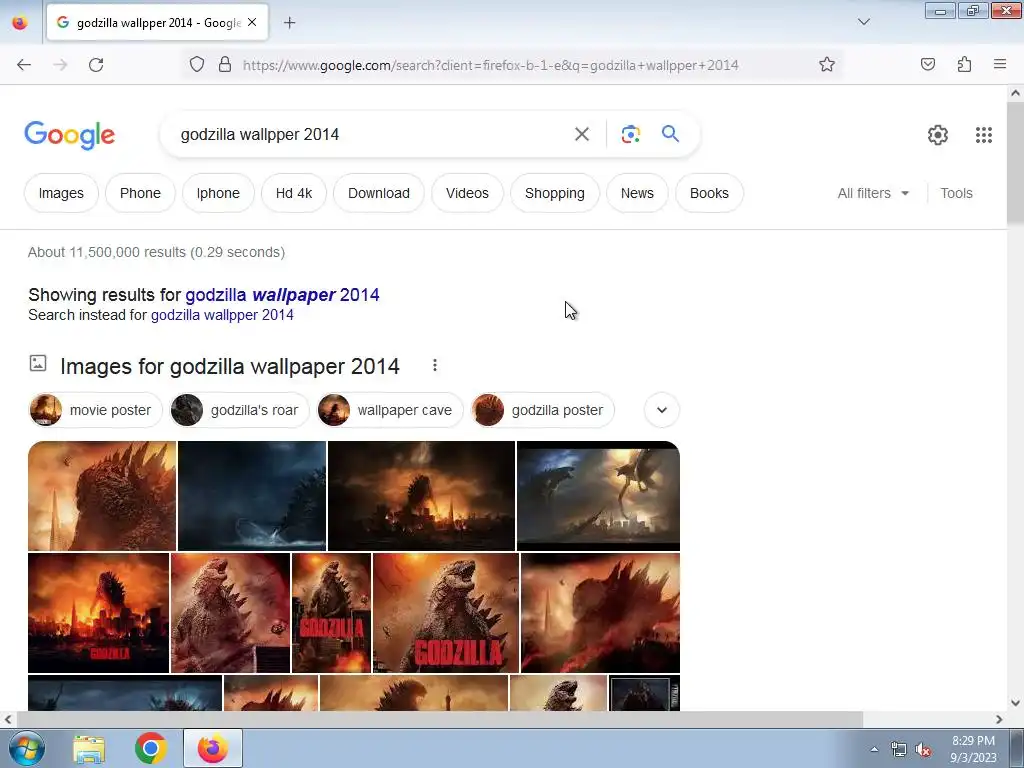Screen dimensions: 1024x768
Task: Open the Extensions puzzle icon
Action: coord(964,64)
